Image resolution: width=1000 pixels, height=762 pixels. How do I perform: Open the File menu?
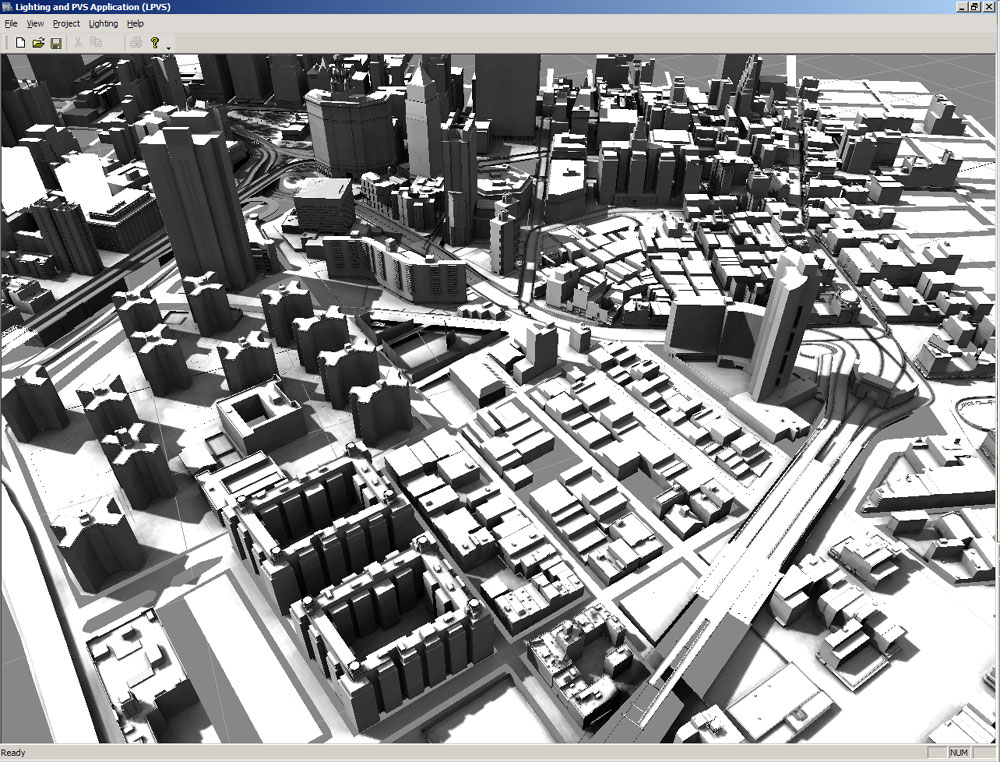pos(11,23)
